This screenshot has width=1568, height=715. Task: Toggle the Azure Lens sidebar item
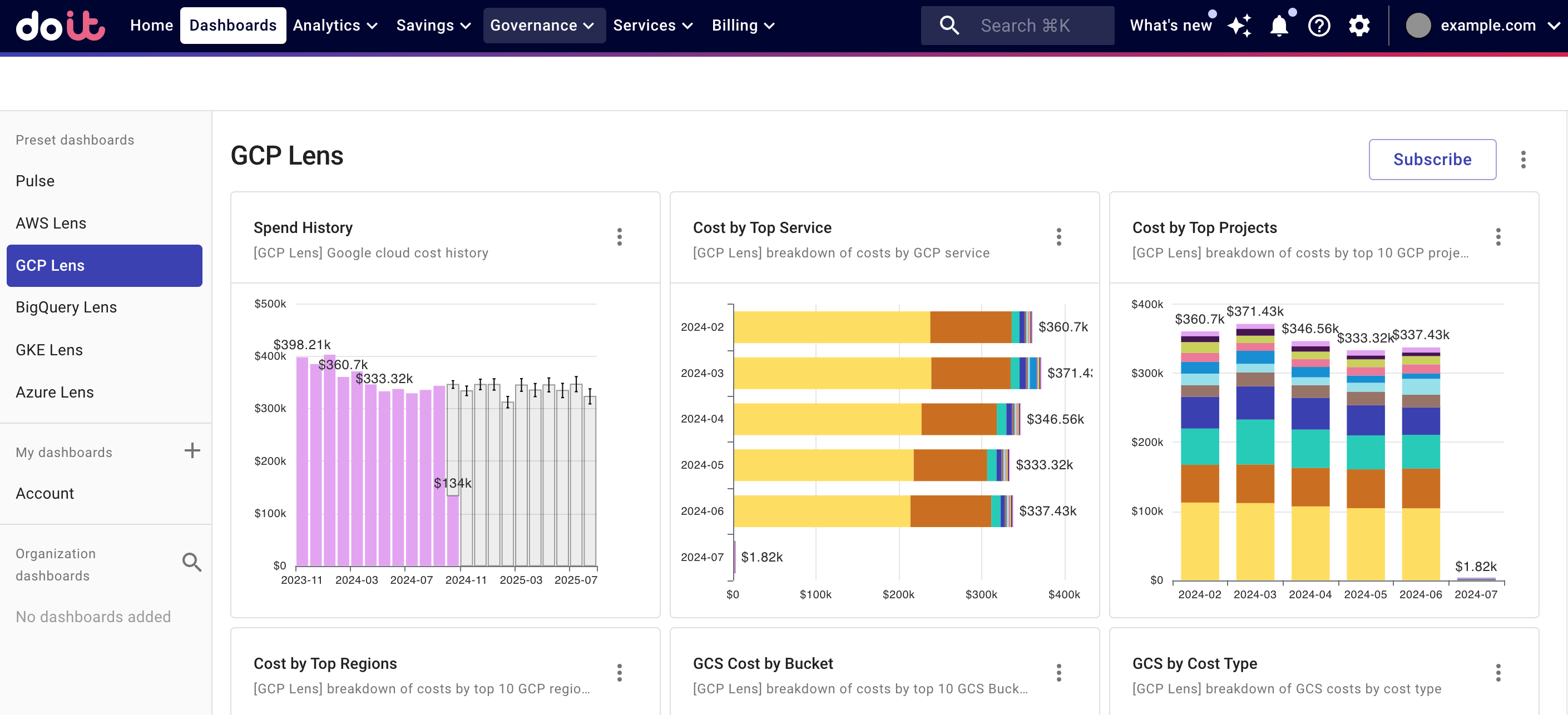click(x=55, y=392)
